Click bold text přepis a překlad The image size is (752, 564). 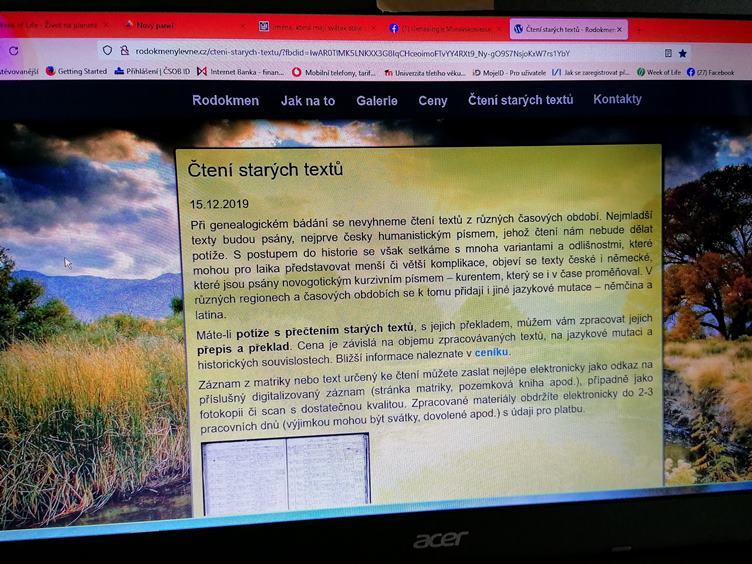tap(243, 348)
